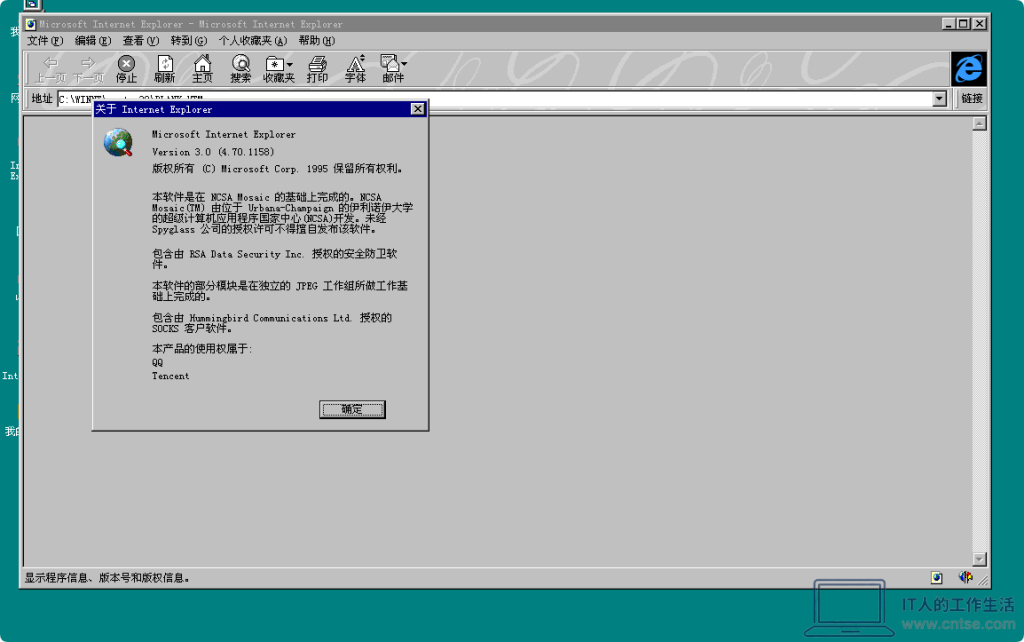
Task: Click the 地址 label beside address bar
Action: pos(42,99)
